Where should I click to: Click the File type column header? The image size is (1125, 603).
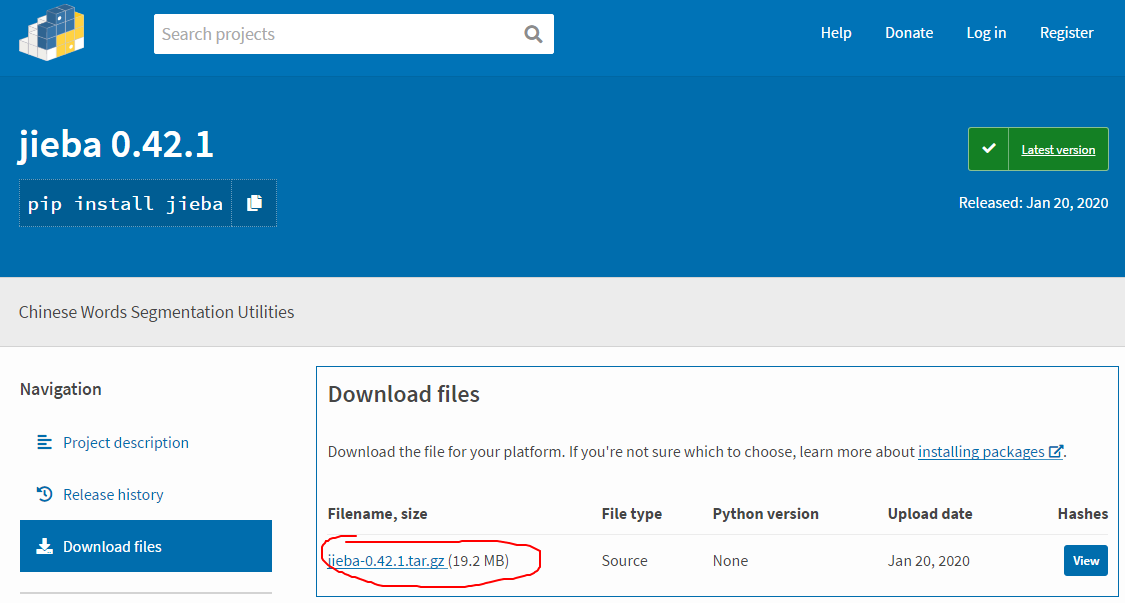631,514
